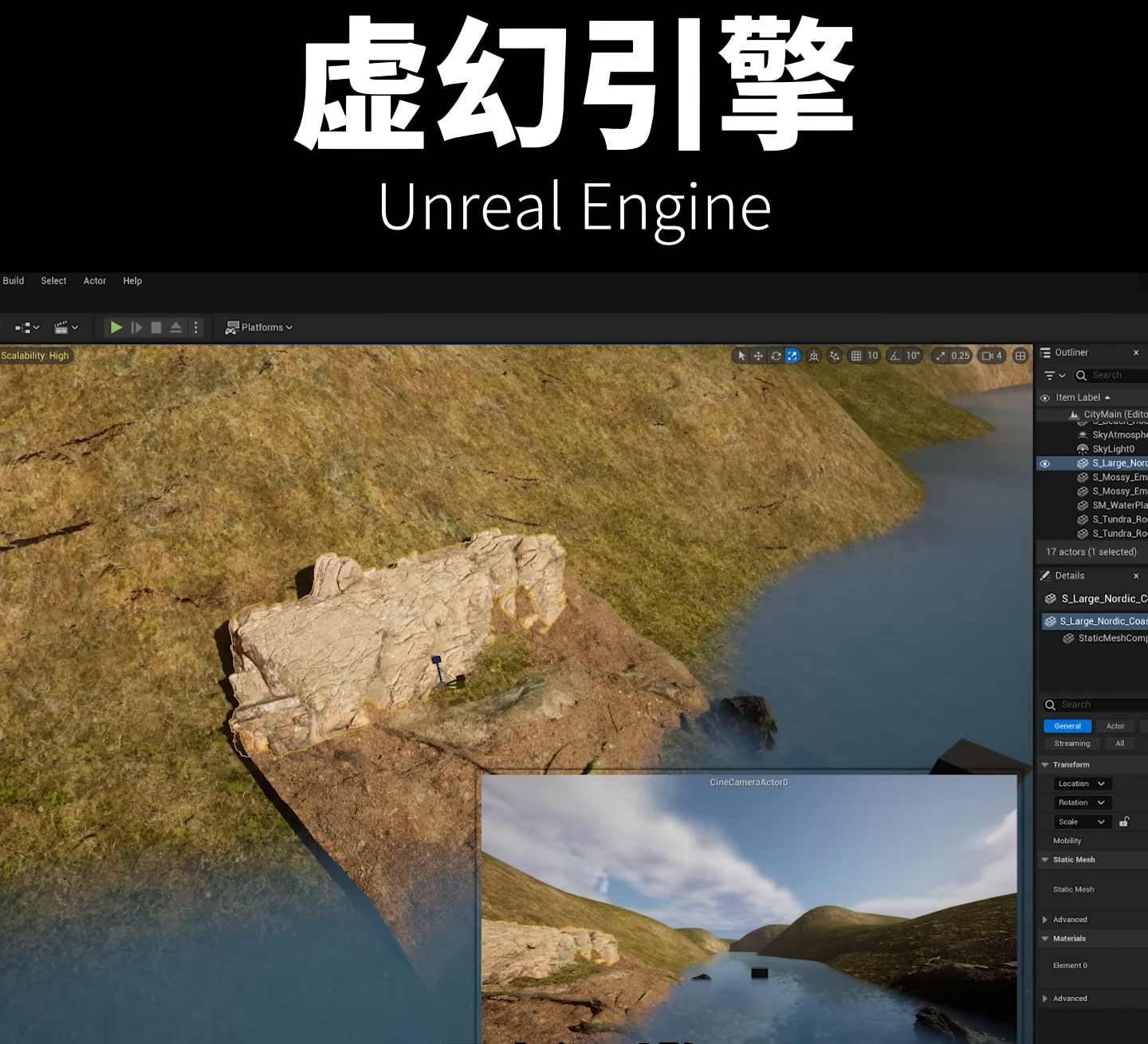Open the Scale dropdown
The width and height of the screenshot is (1148, 1044).
tap(1082, 822)
